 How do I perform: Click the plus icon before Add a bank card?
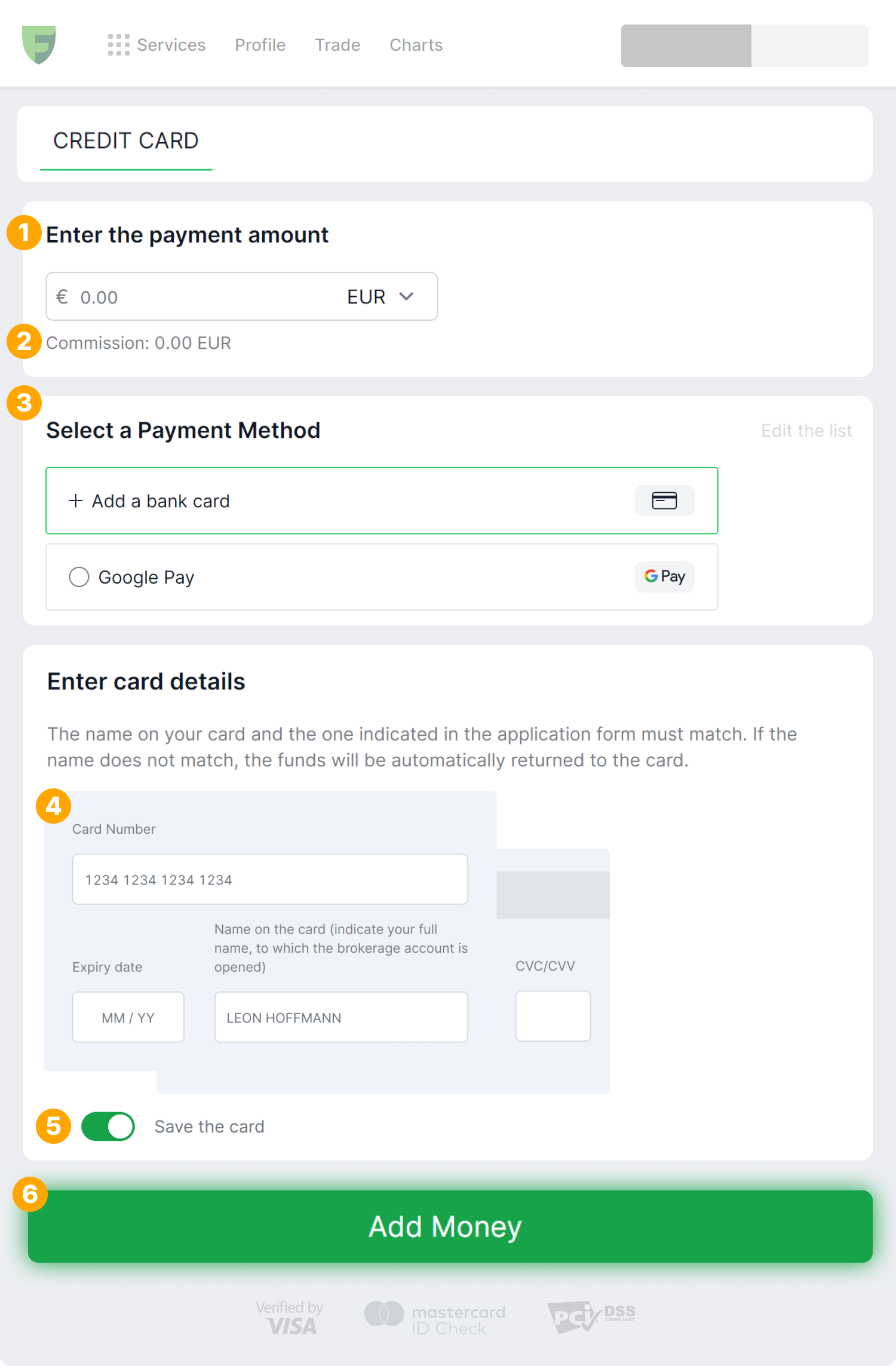click(x=75, y=501)
